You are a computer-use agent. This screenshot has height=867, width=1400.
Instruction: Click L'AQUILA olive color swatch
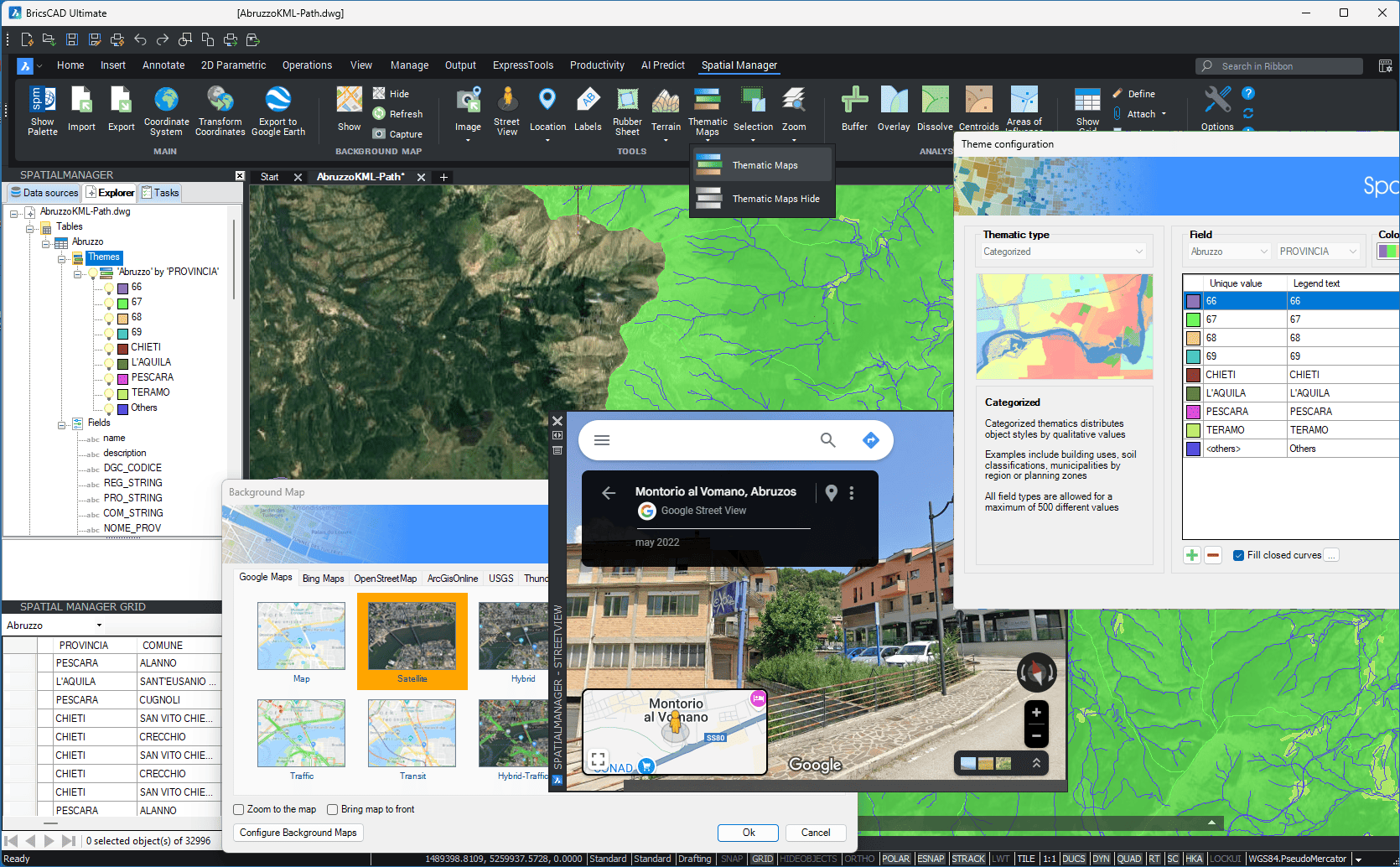(x=1193, y=393)
